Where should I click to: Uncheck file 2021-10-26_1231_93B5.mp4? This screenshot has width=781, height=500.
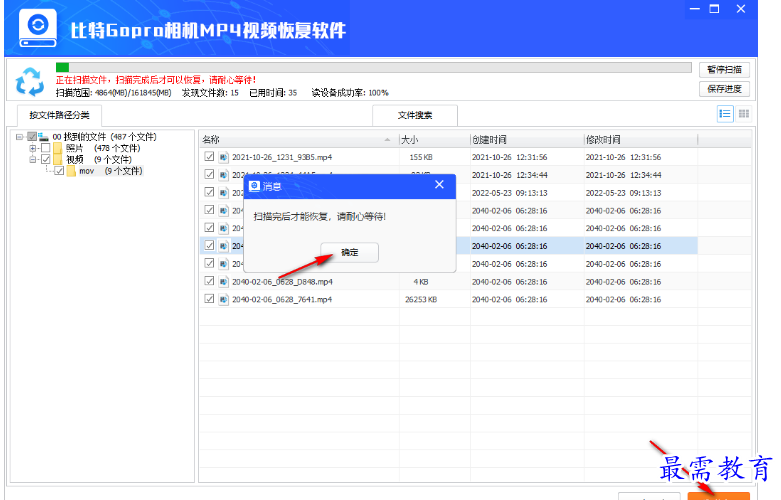(209, 157)
